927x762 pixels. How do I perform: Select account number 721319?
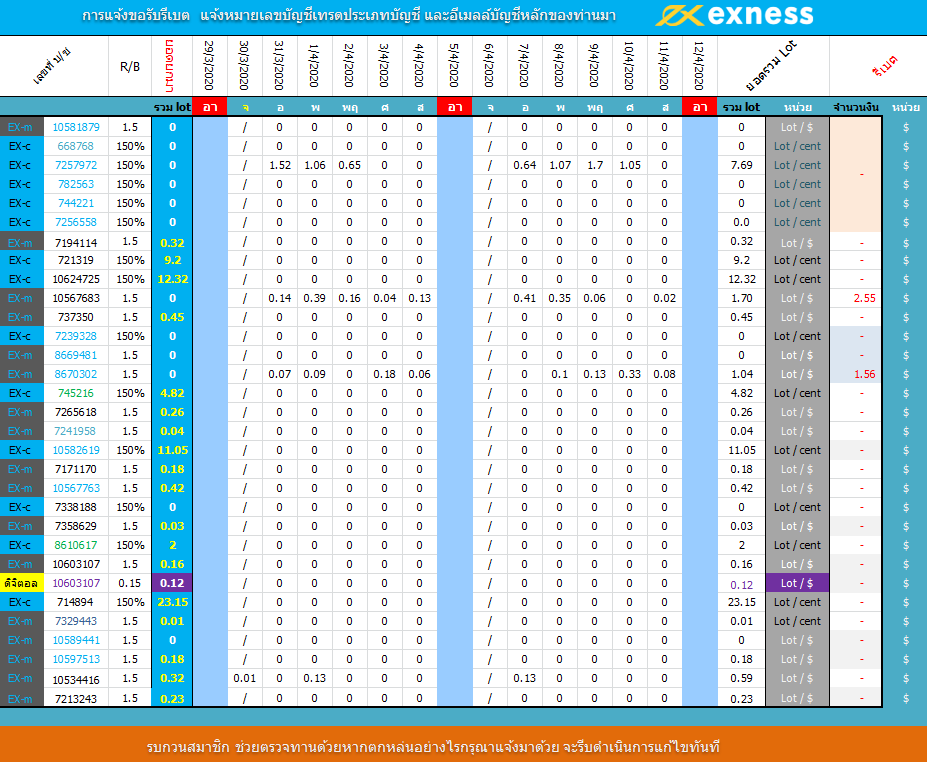tap(76, 260)
